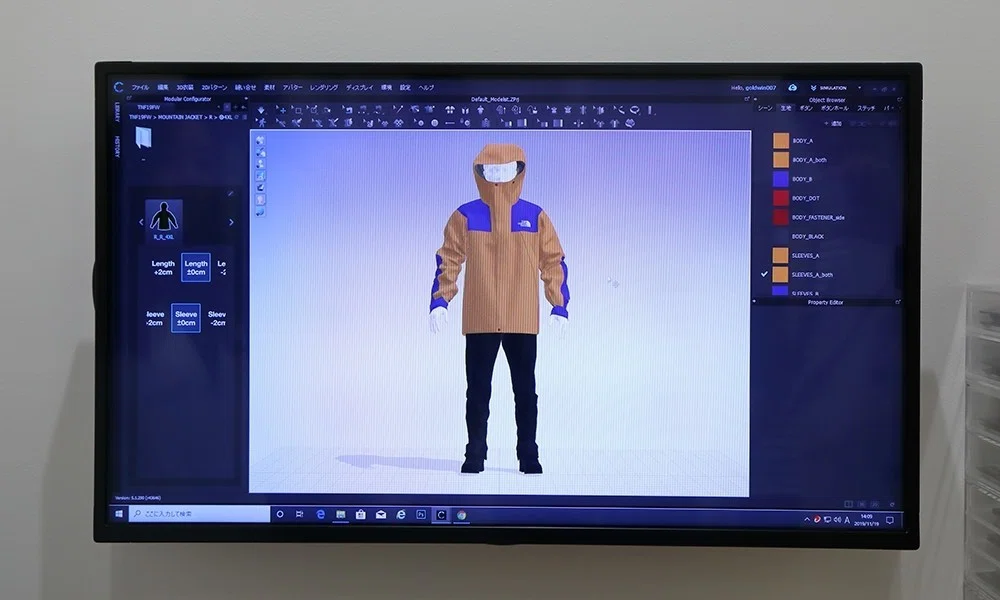Click the CLO app icon in taskbar
The width and height of the screenshot is (1000, 600).
click(441, 515)
